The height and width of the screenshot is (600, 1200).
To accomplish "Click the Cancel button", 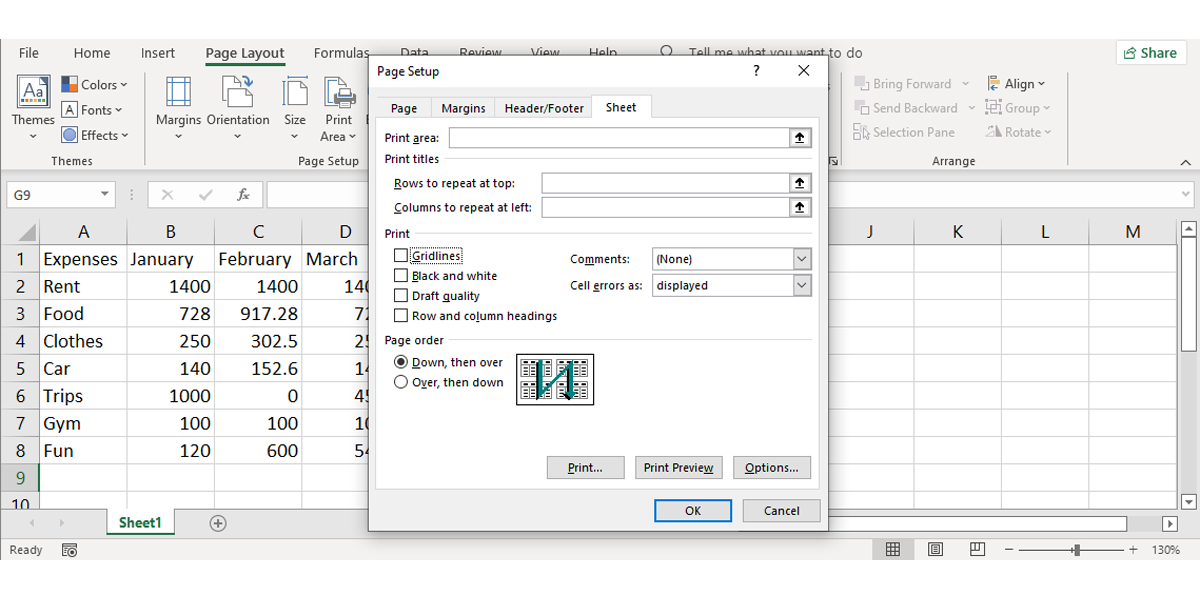I will pyautogui.click(x=781, y=510).
